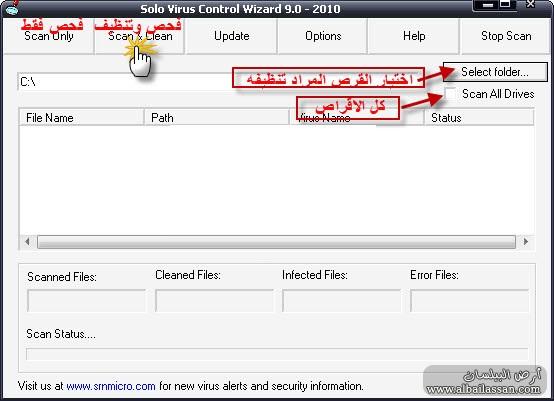The width and height of the screenshot is (554, 401).
Task: Sort by File Name column header
Action: [81, 118]
